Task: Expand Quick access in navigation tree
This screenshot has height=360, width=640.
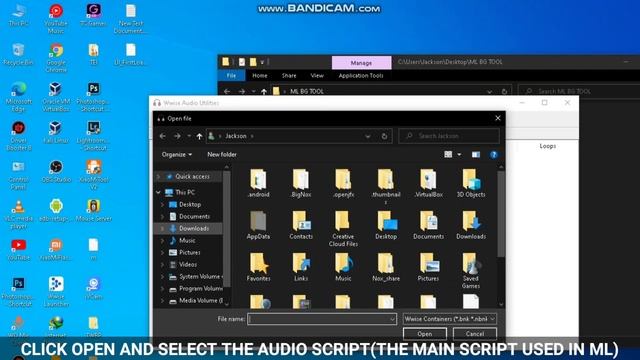Action: (x=158, y=177)
